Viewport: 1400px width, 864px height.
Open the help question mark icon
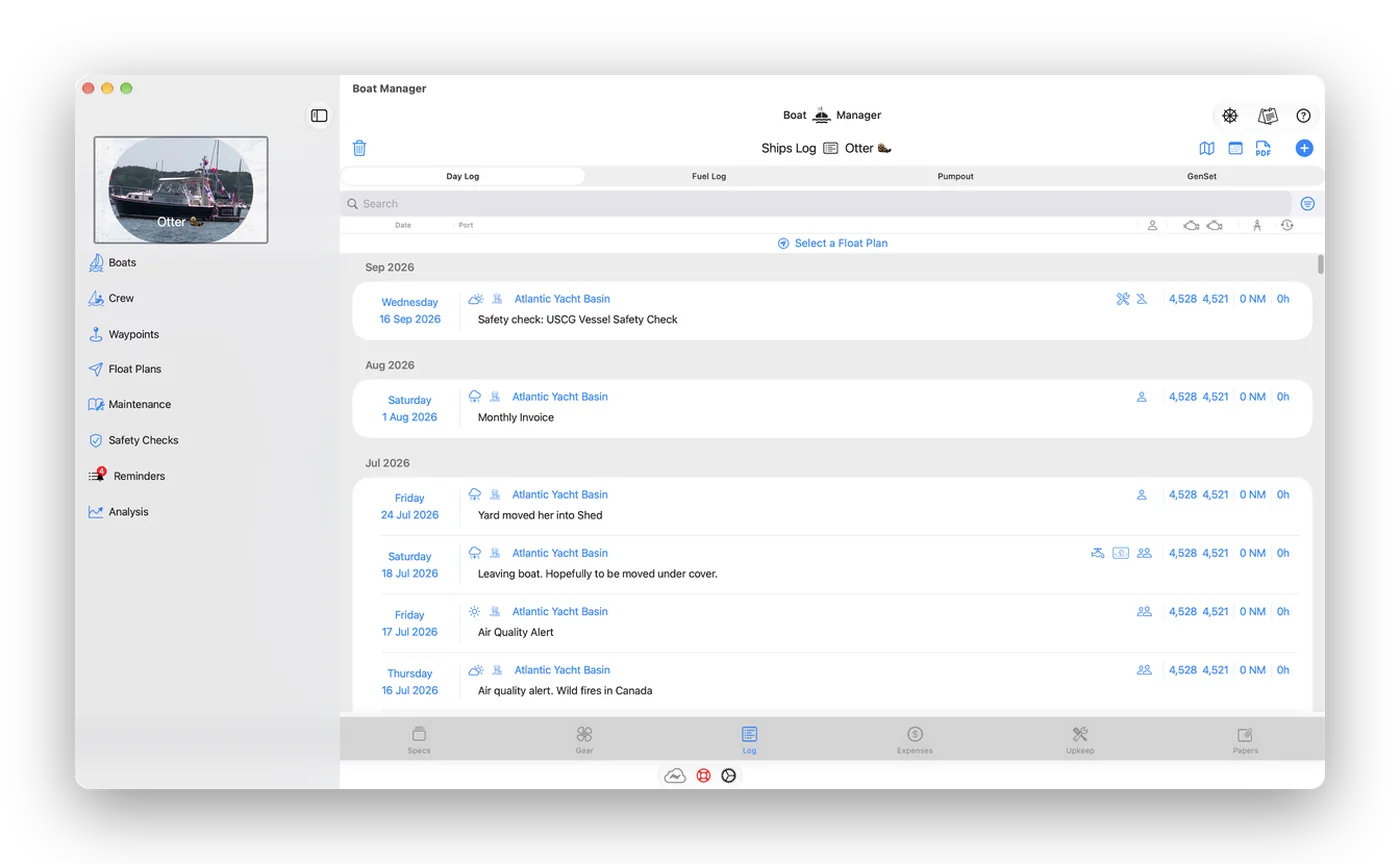pos(1303,116)
